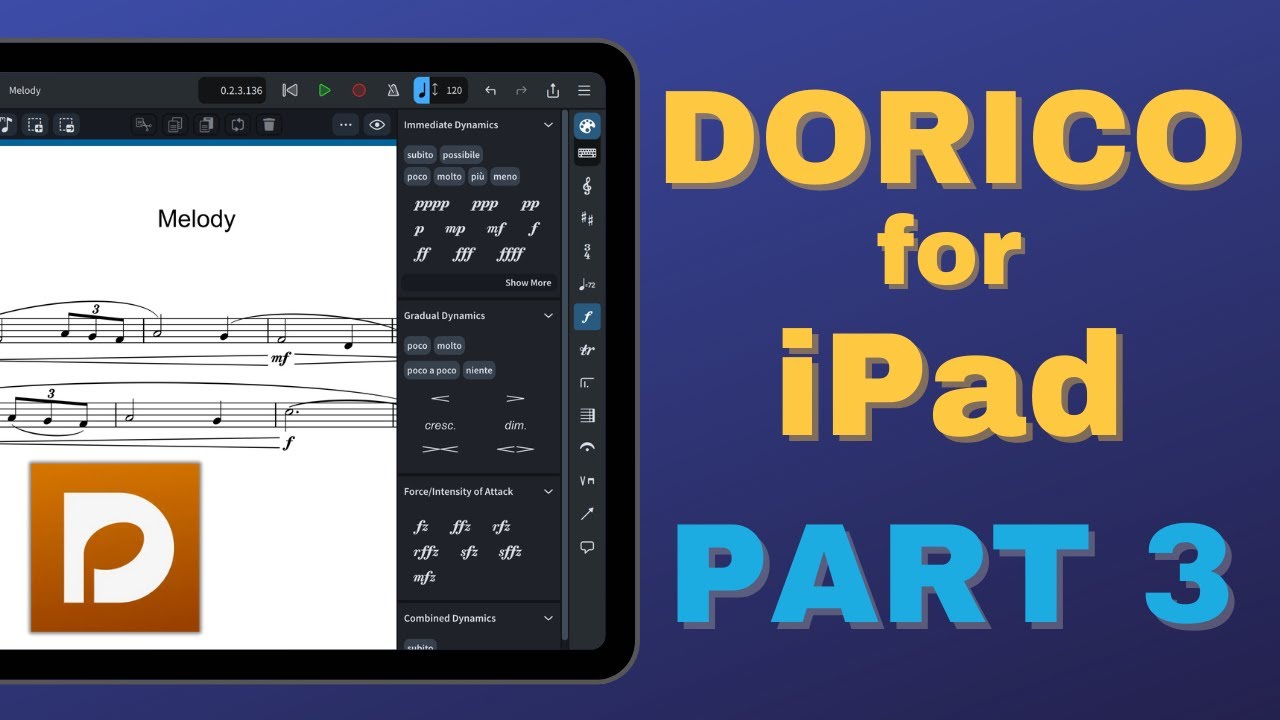Open the Ornaments (tr) panel
Screen dimensions: 1280x720
(587, 350)
